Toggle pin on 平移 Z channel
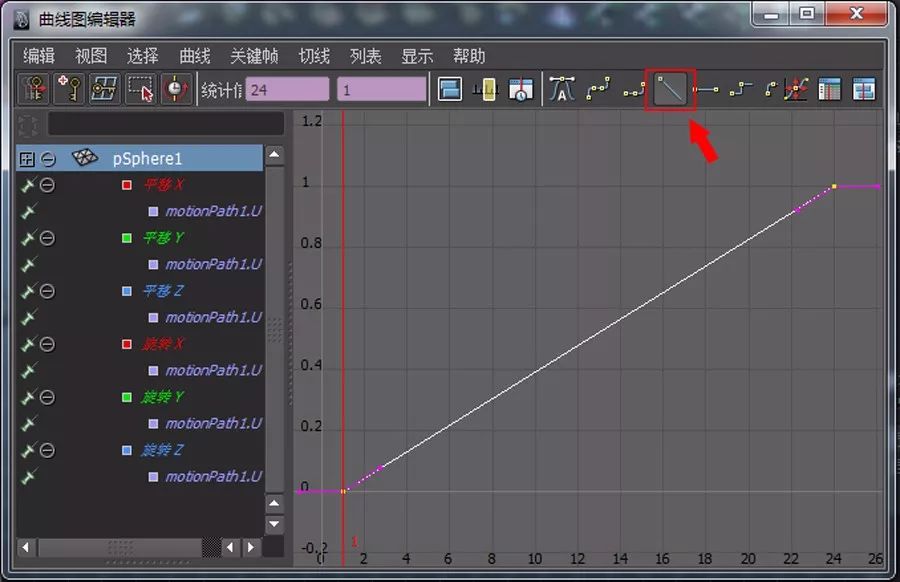This screenshot has width=900, height=582. tap(28, 291)
